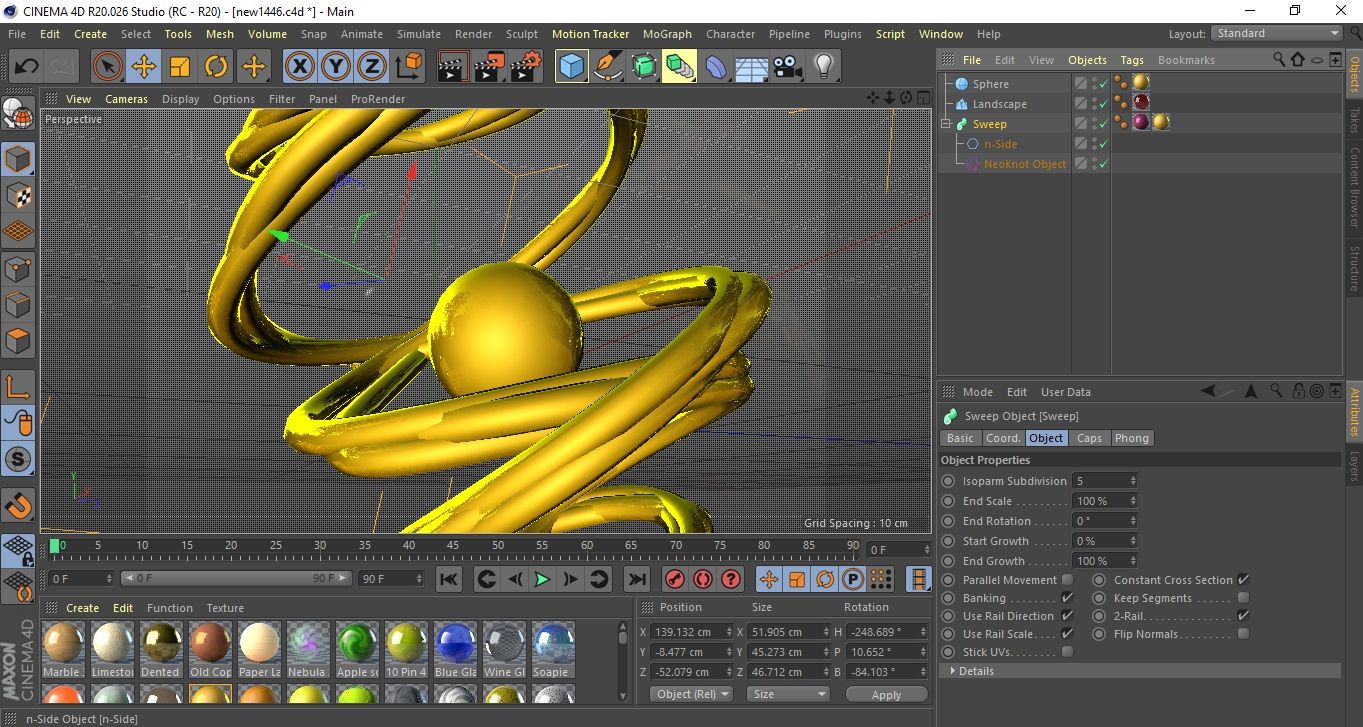The height and width of the screenshot is (727, 1363).
Task: Select the Move tool in top toolbar
Action: coord(143,67)
